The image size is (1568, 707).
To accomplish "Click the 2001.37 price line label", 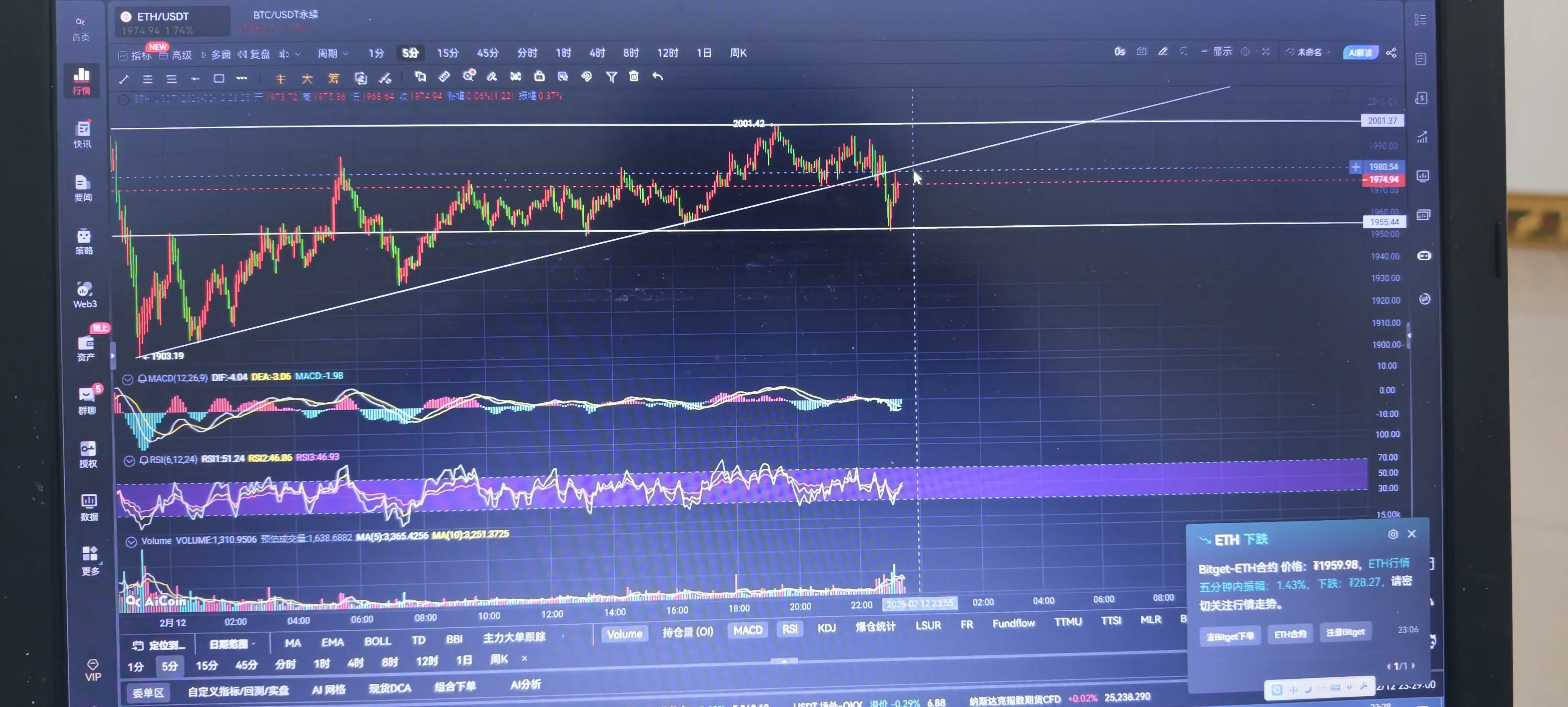I will pyautogui.click(x=1382, y=121).
